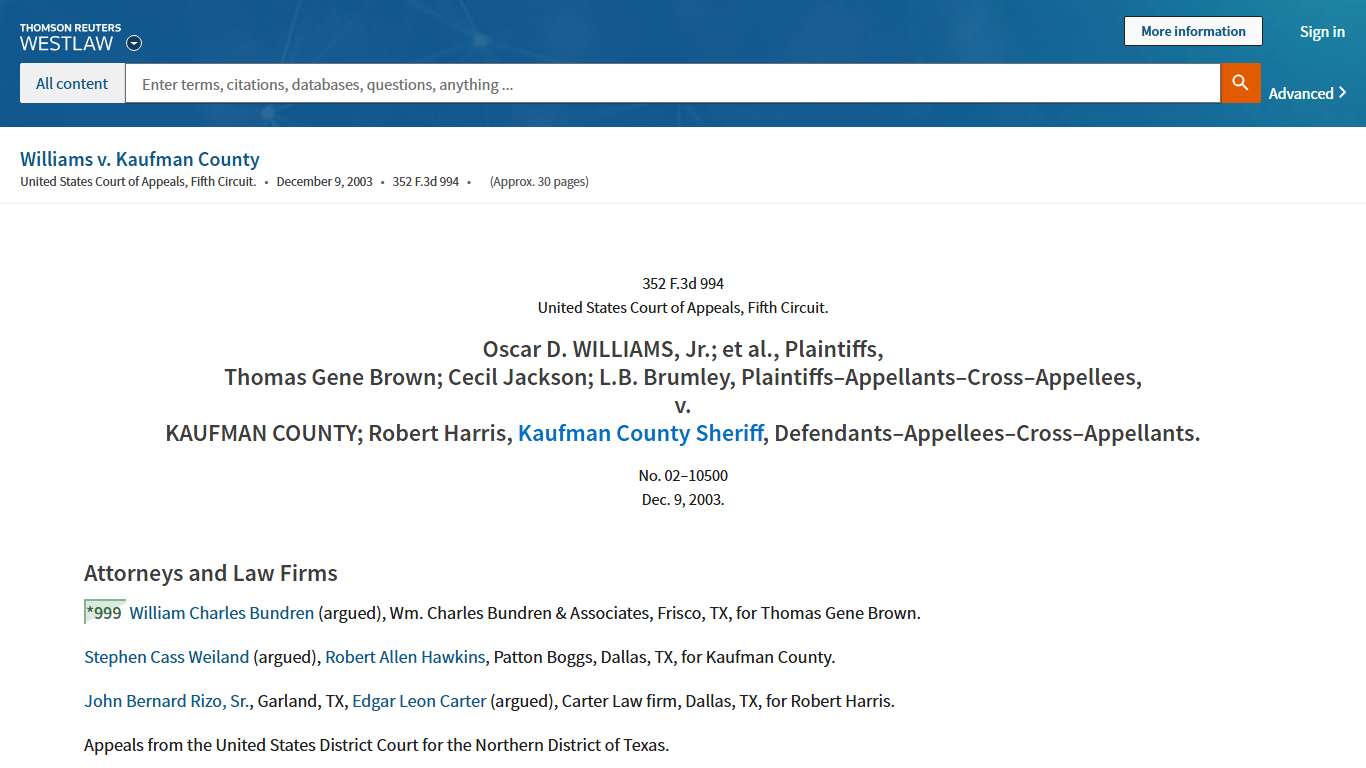Image resolution: width=1366 pixels, height=768 pixels.
Task: Click the Attorneys and Law Firms heading
Action: pyautogui.click(x=210, y=573)
